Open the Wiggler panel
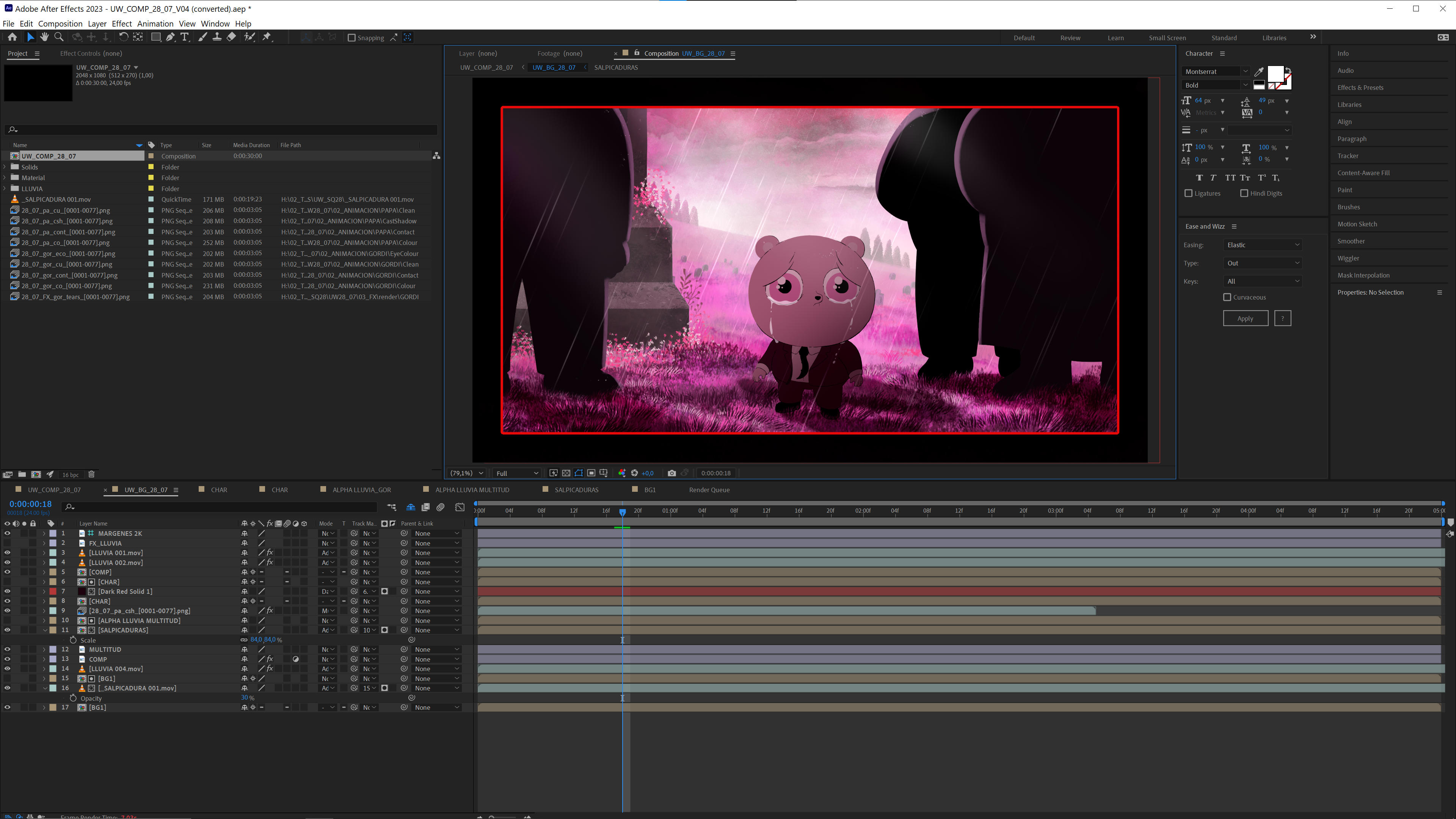The width and height of the screenshot is (1456, 819). (x=1348, y=258)
